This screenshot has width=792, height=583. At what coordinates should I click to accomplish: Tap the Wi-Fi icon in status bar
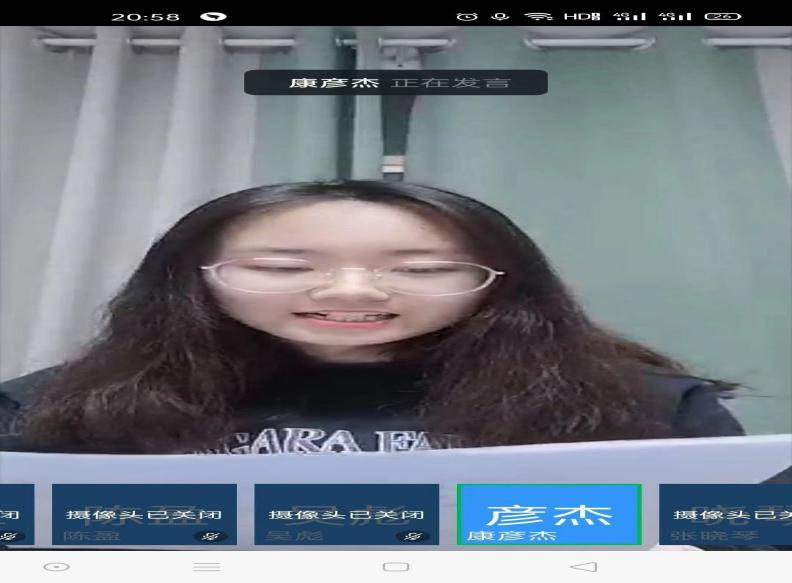(538, 16)
